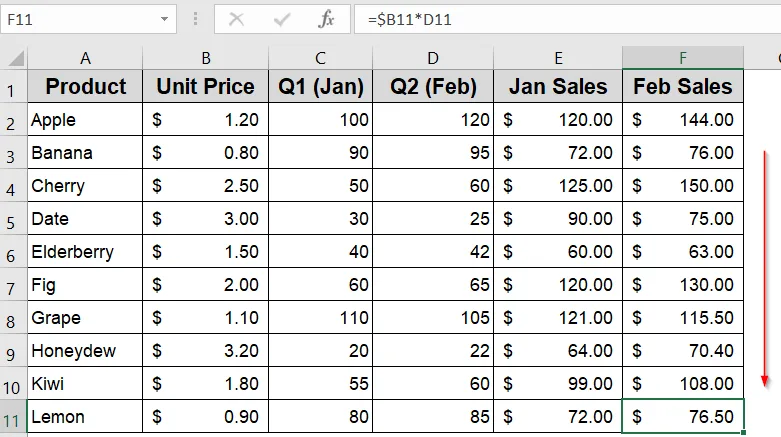
Task: Select the Honeydew cell
Action: [x=85, y=351]
